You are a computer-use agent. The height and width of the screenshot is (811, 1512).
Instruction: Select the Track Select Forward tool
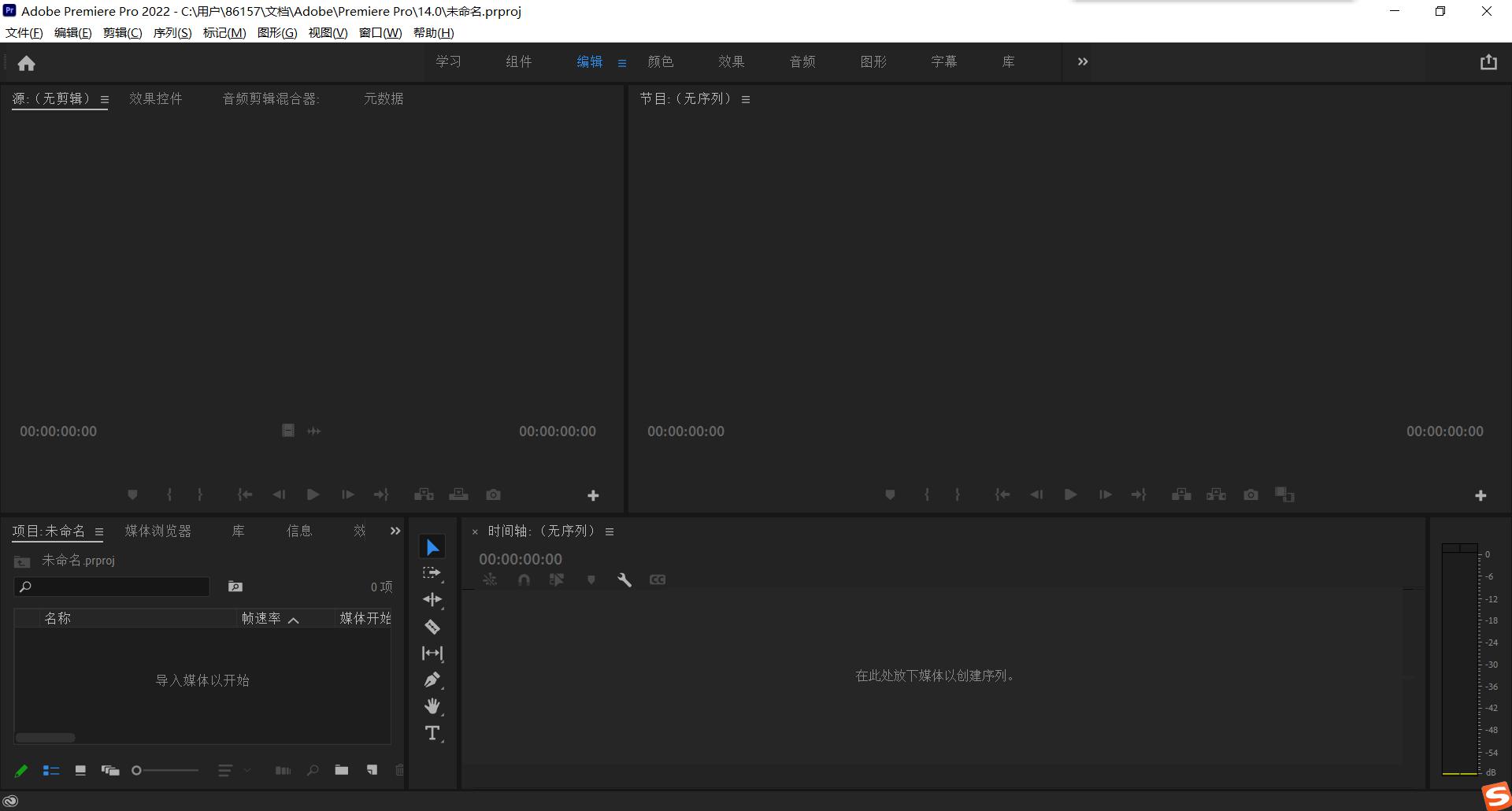432,572
